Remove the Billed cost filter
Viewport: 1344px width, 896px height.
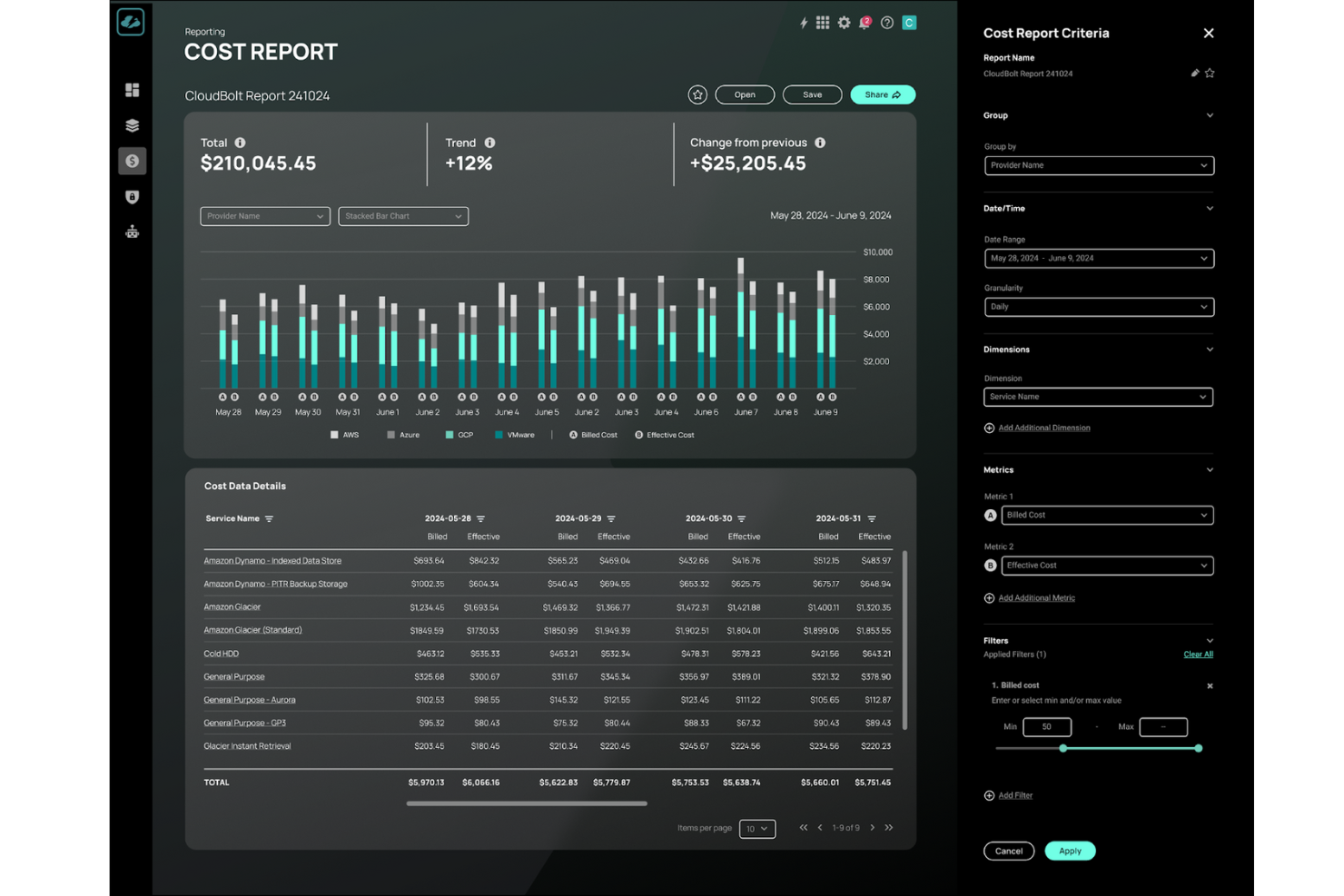click(x=1210, y=686)
